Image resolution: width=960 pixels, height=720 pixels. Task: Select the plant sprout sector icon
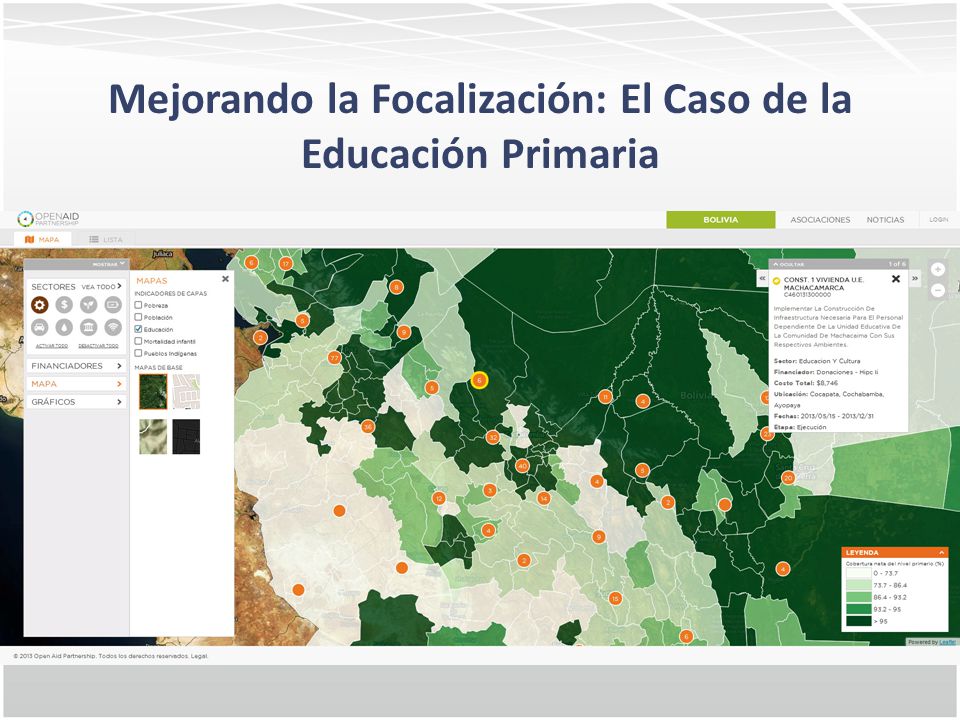89,304
